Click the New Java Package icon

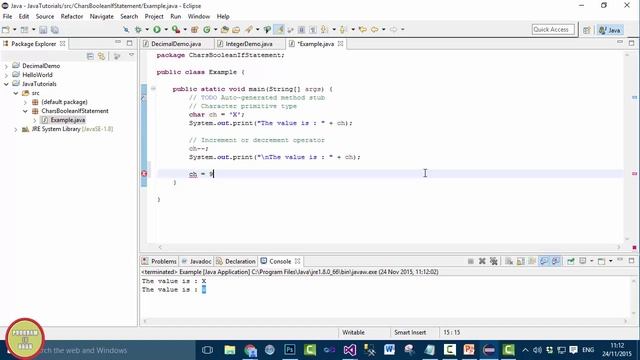tap(195, 29)
